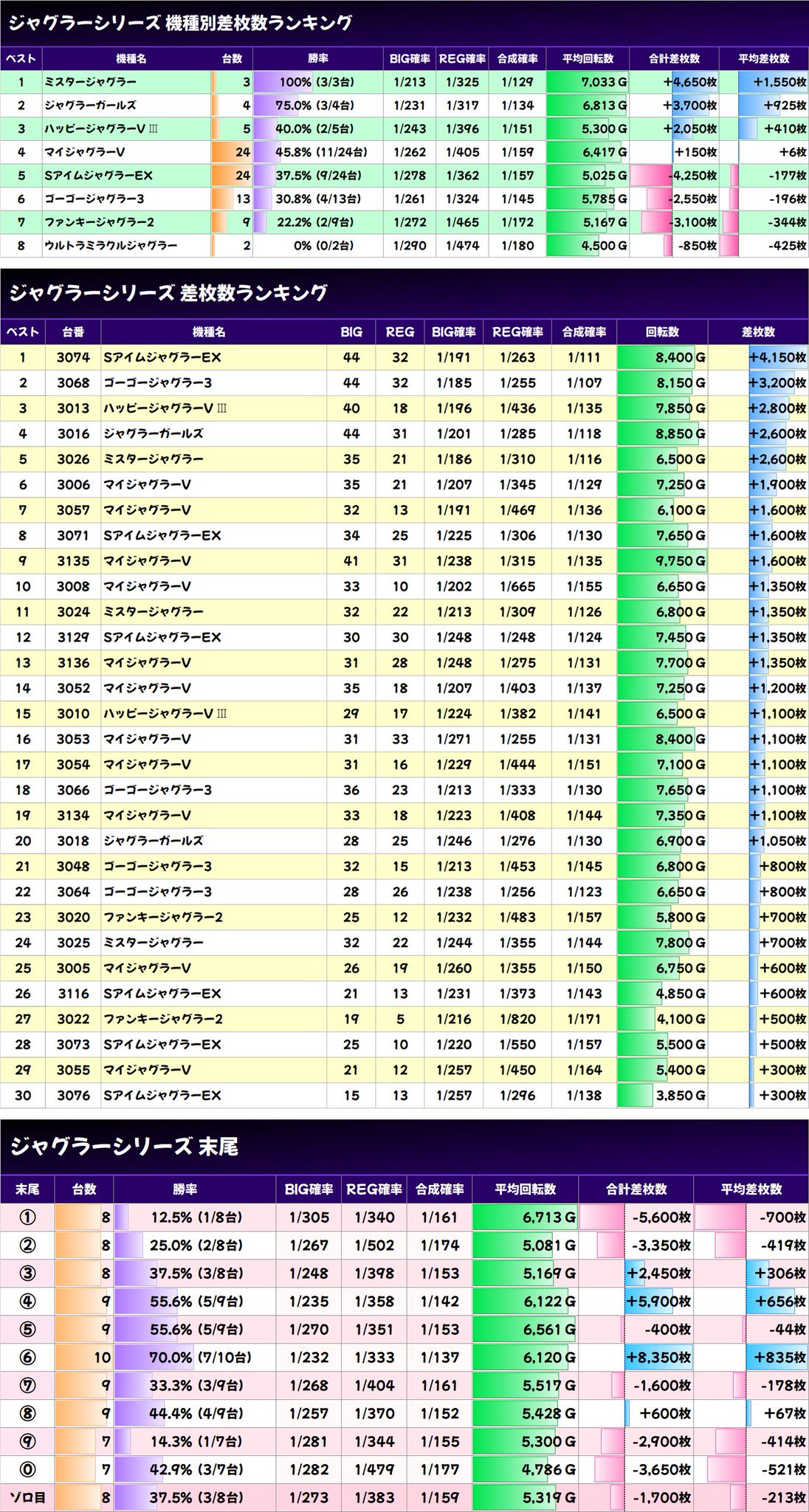Click the 14.3% (1/7台) win rate cell
809x1512 pixels.
point(195,1442)
